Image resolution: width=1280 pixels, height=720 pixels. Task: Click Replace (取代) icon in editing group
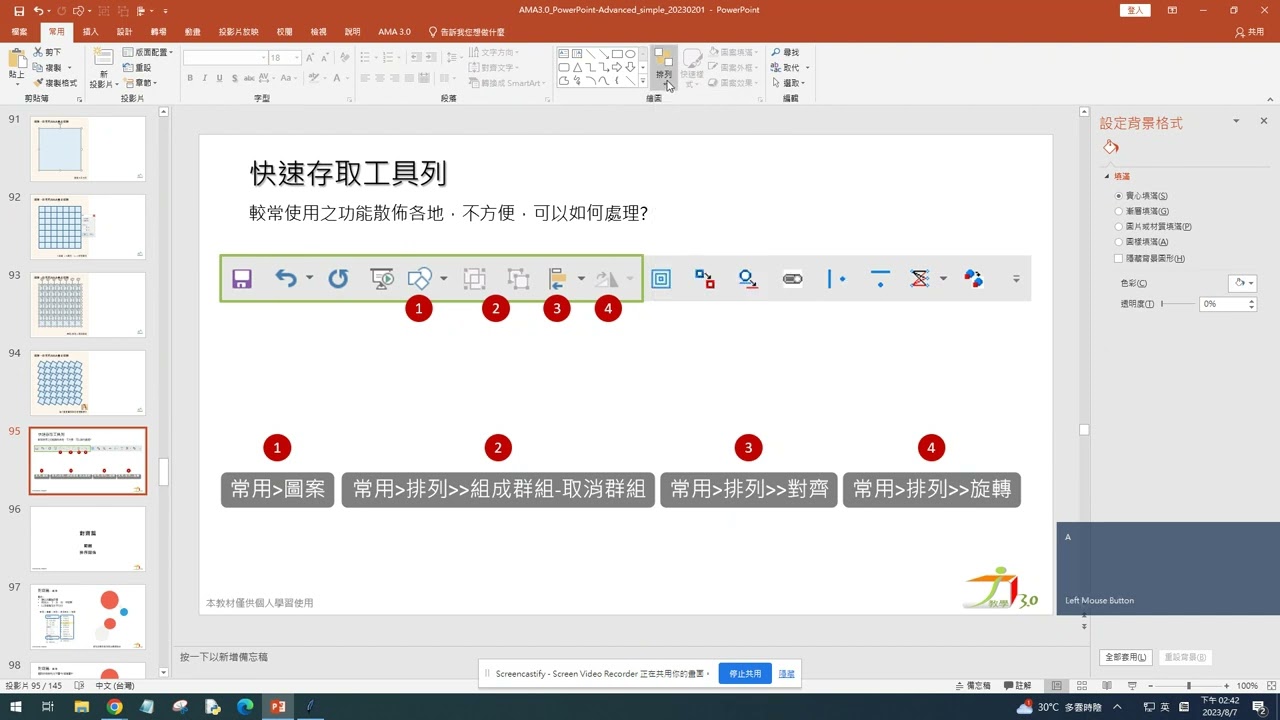coord(776,67)
